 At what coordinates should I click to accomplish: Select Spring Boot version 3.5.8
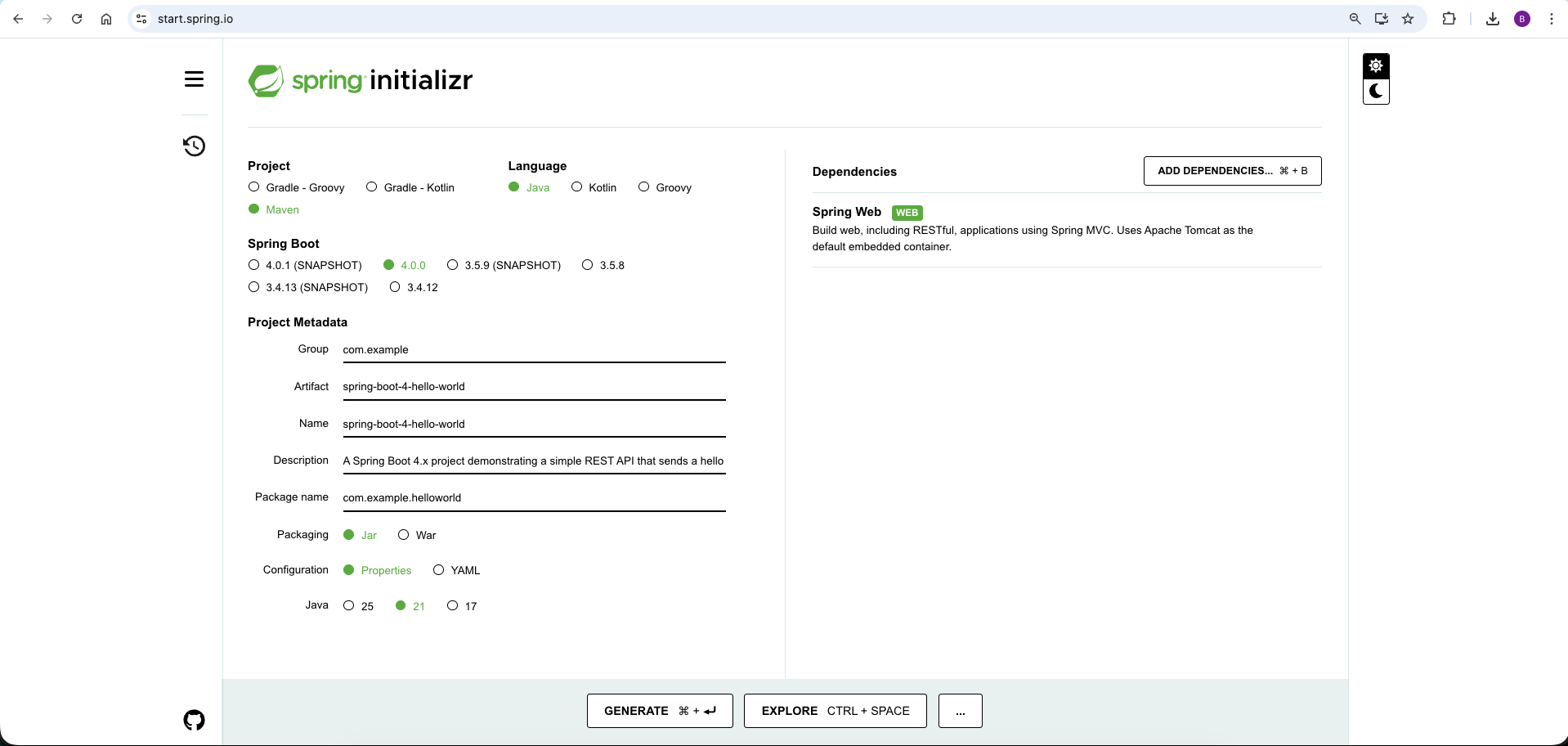click(588, 265)
